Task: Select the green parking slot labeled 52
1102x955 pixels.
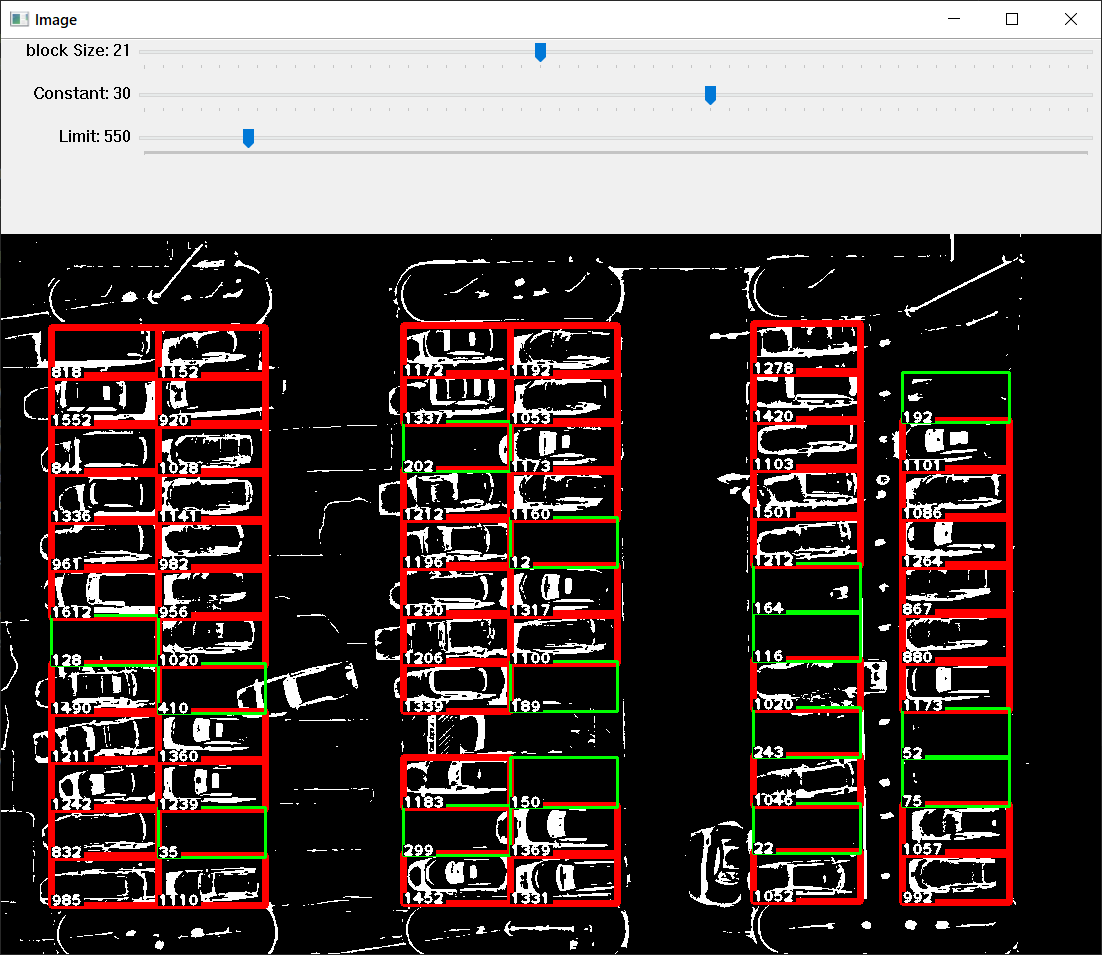Action: click(x=956, y=733)
